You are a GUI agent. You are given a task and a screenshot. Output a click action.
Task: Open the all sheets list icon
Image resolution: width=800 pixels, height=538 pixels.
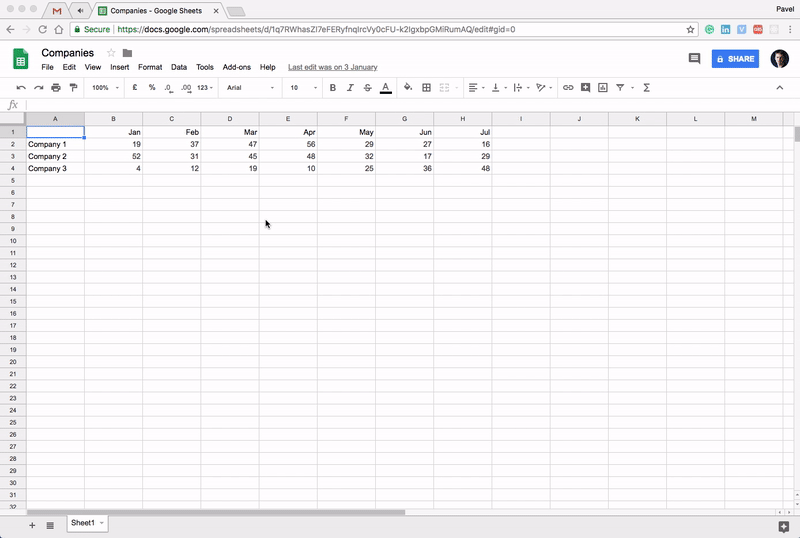(x=50, y=525)
